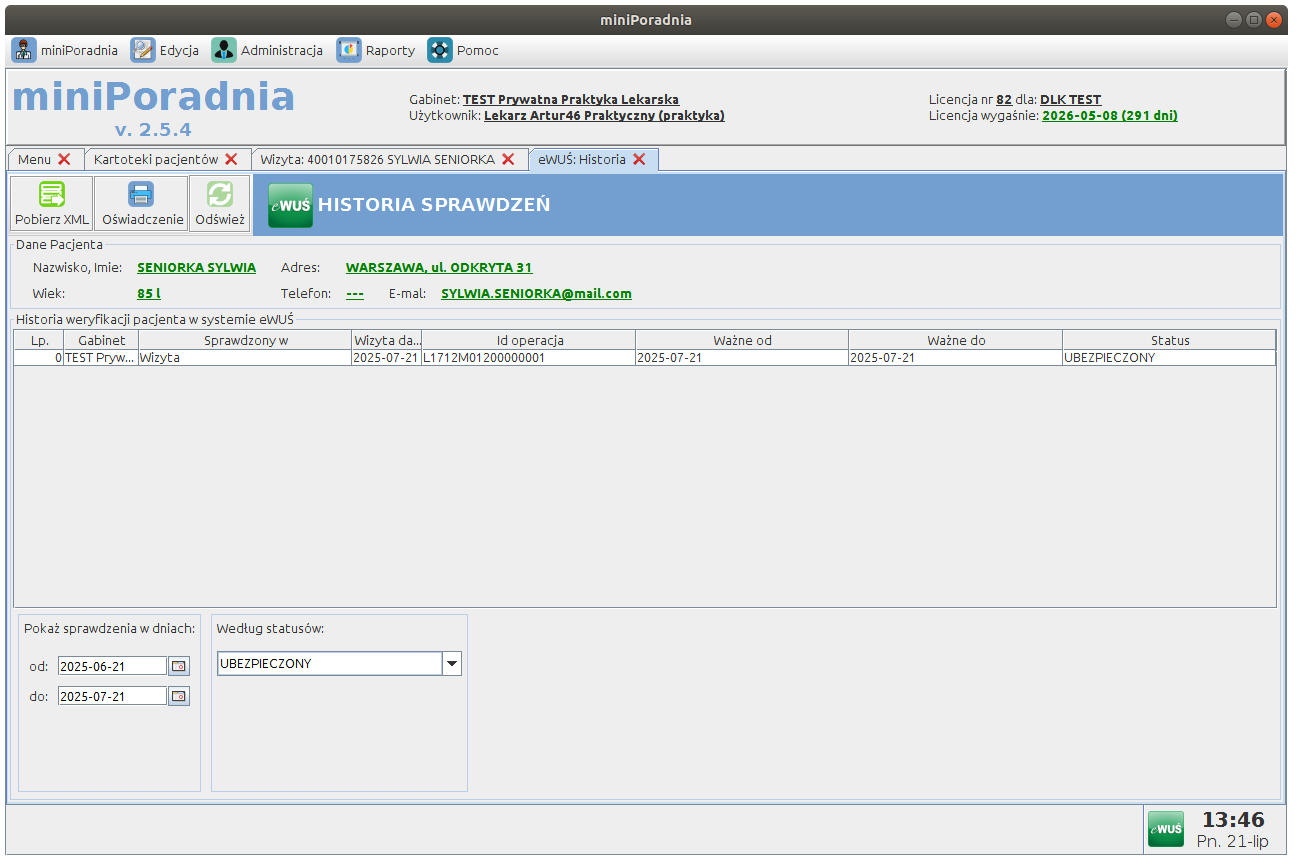Click the 'od' date input field

112,666
